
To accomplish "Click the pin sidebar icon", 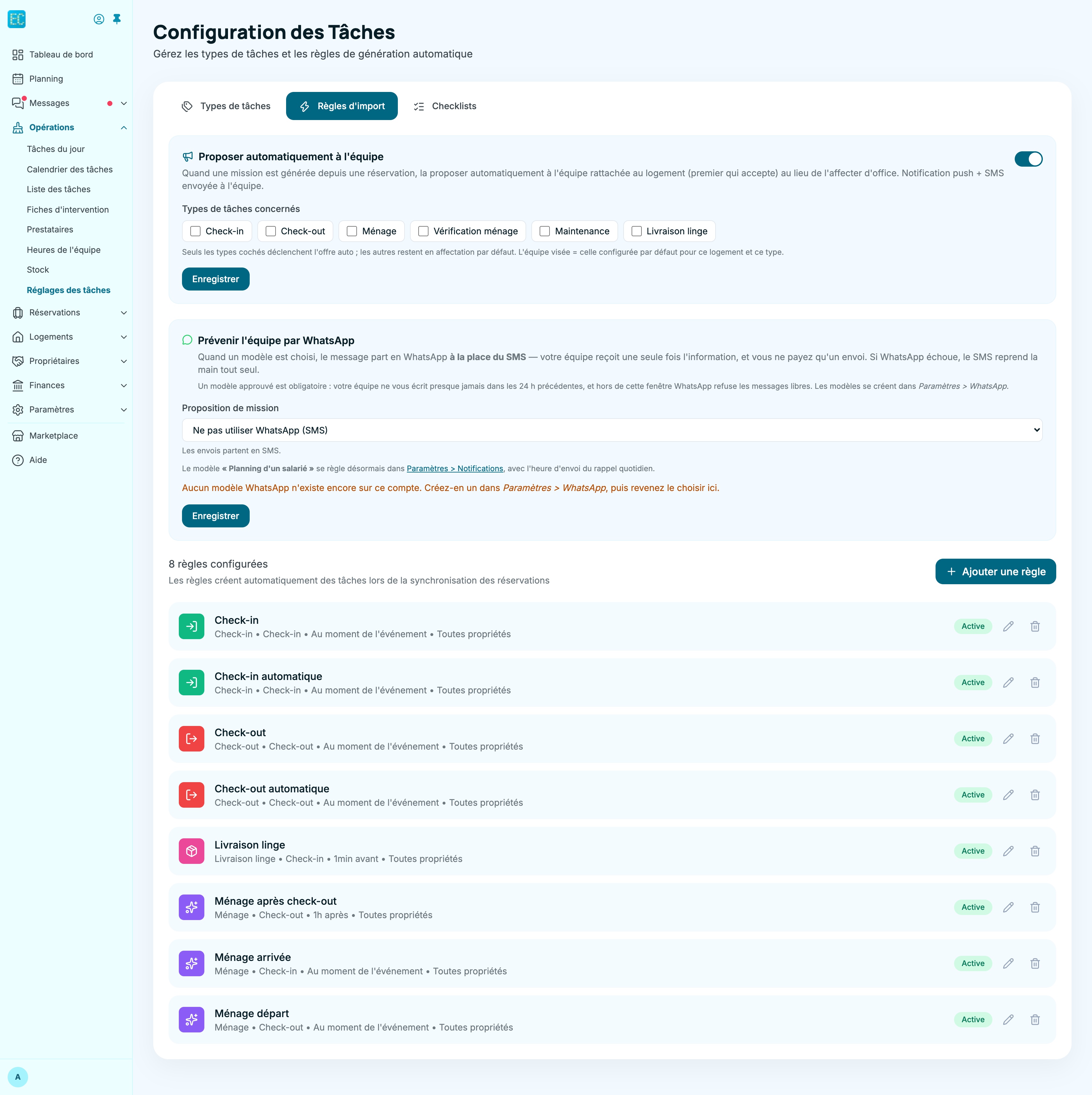I will [x=117, y=19].
